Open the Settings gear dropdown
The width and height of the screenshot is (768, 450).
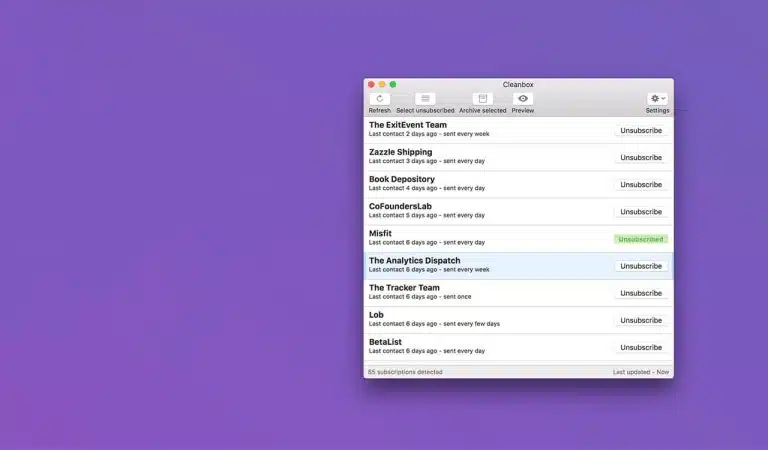[x=657, y=99]
